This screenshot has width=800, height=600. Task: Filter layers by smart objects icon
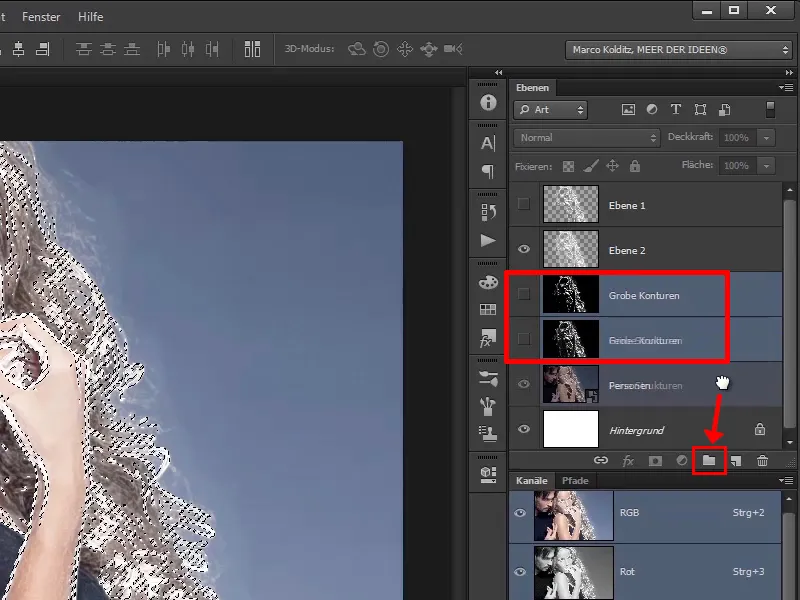(724, 110)
